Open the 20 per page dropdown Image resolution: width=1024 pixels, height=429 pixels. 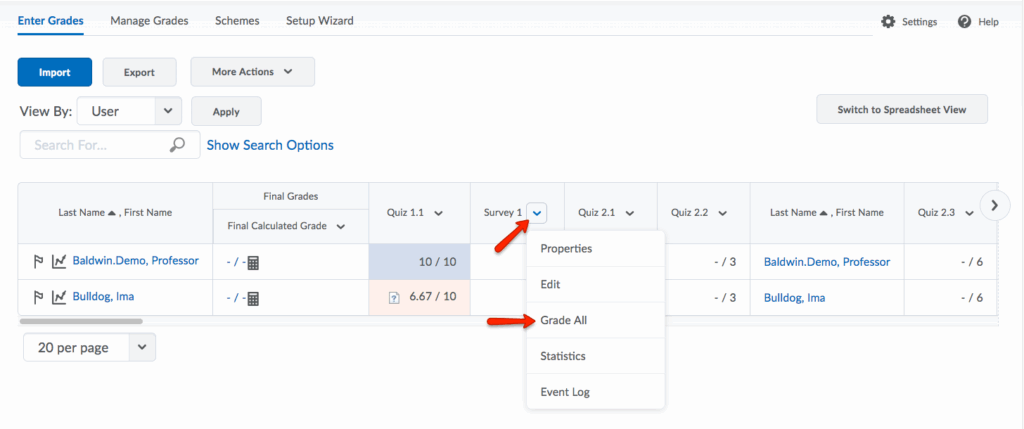[89, 347]
